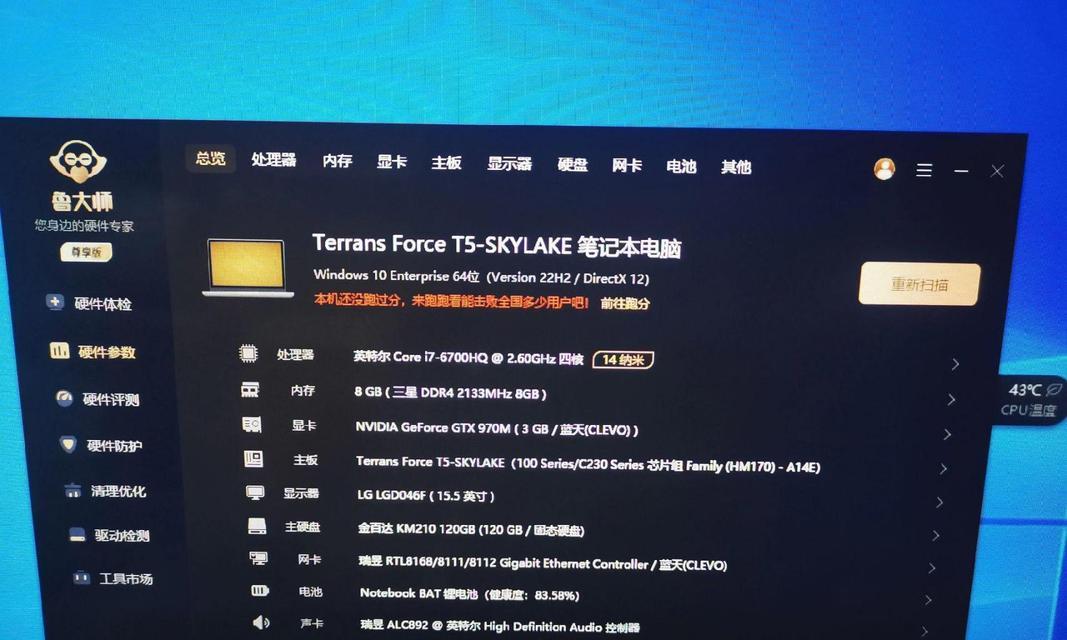Click the 主硬盘 disk drive icon
This screenshot has width=1067, height=640.
pyautogui.click(x=257, y=526)
